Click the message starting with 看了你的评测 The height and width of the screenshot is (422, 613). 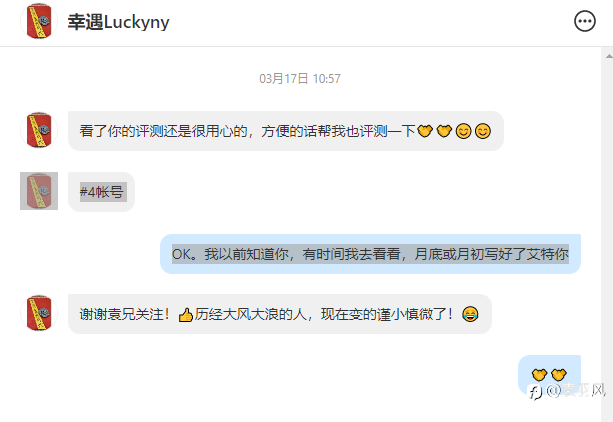point(286,131)
